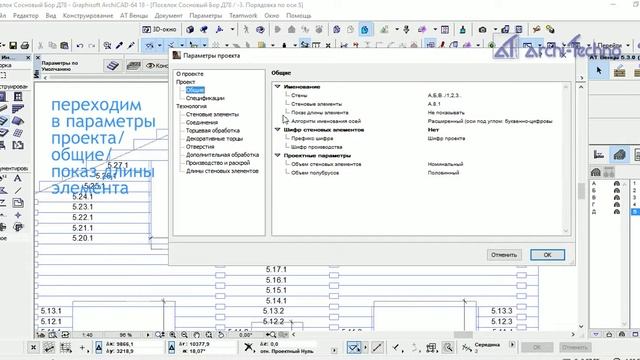This screenshot has width=640, height=360.
Task: Click the Номинальный value for Объем стеновых элементов
Action: pos(445,164)
